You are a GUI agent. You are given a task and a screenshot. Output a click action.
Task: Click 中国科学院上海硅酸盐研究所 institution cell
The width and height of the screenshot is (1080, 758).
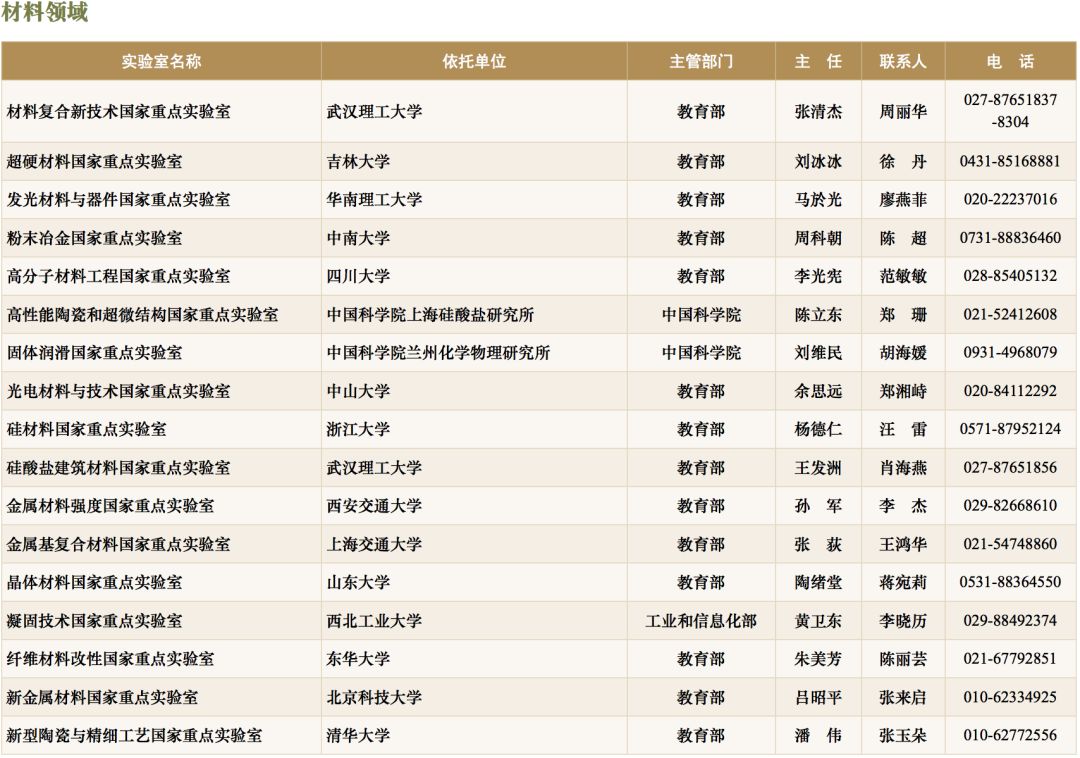[x=430, y=314]
